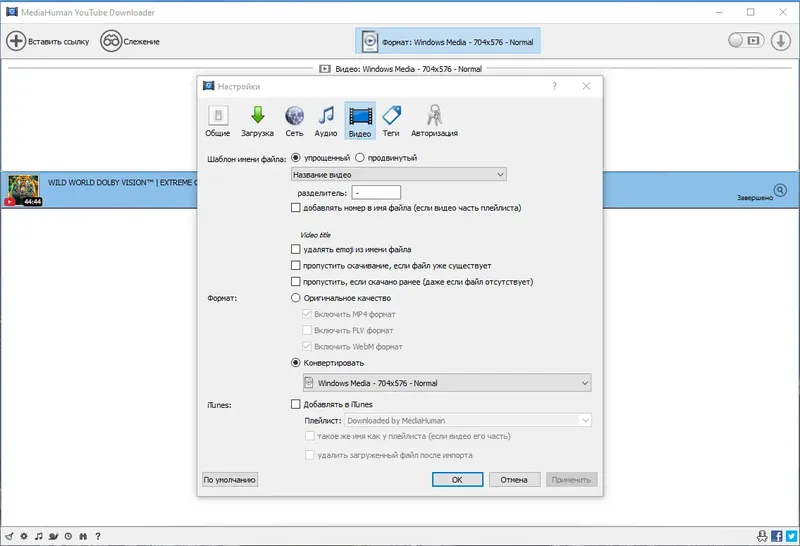
Task: Open the Аудио settings tab
Action: click(x=326, y=121)
